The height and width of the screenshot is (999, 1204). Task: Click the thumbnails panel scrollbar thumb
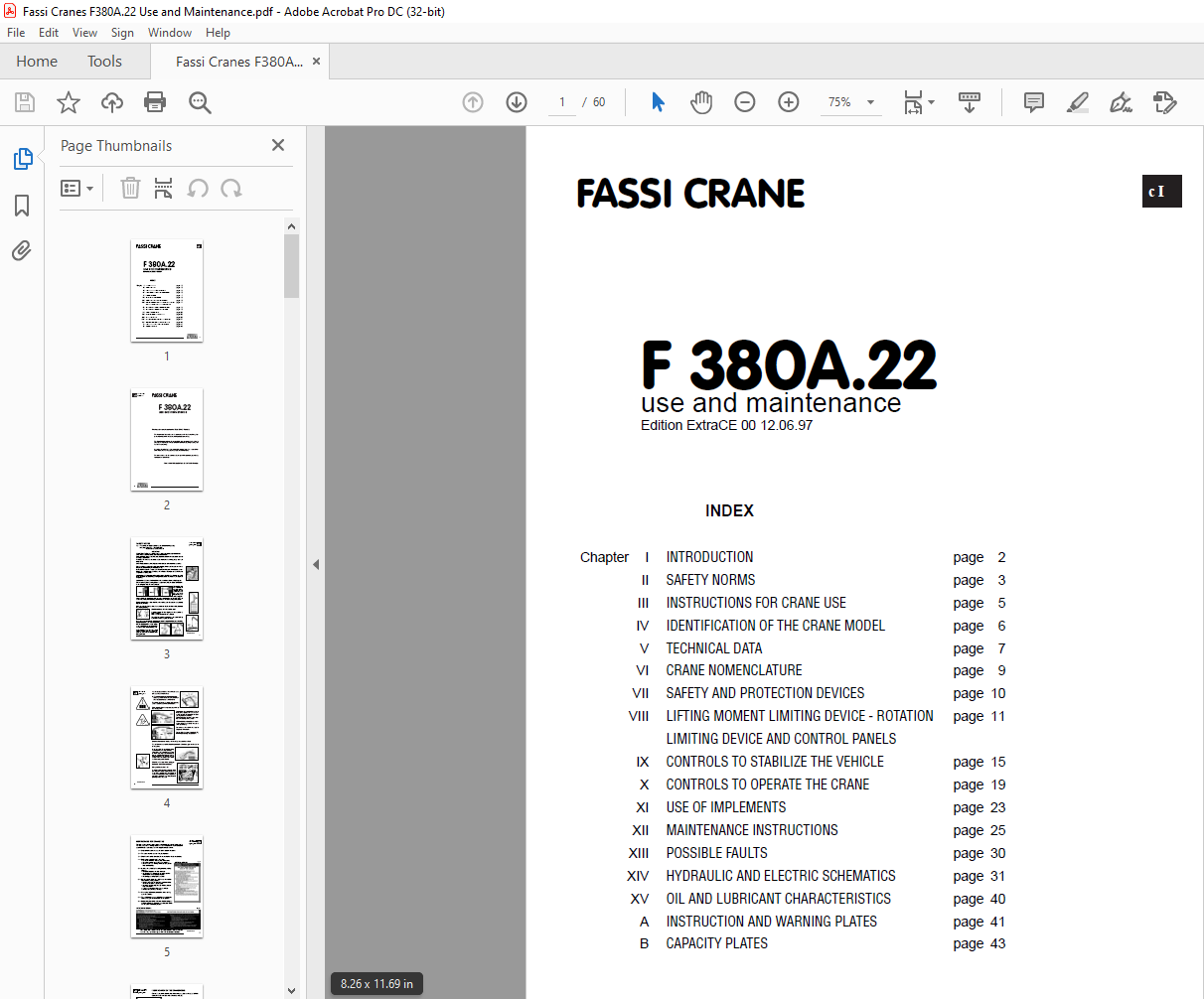[291, 266]
